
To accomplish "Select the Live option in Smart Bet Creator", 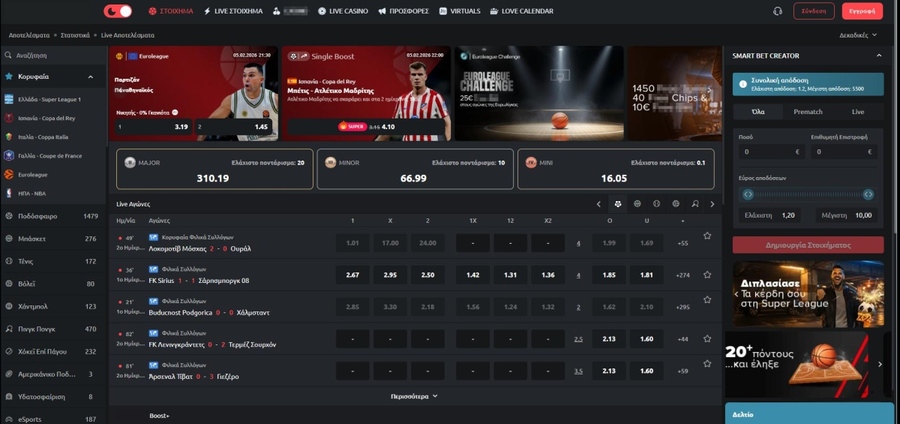I will tap(858, 112).
